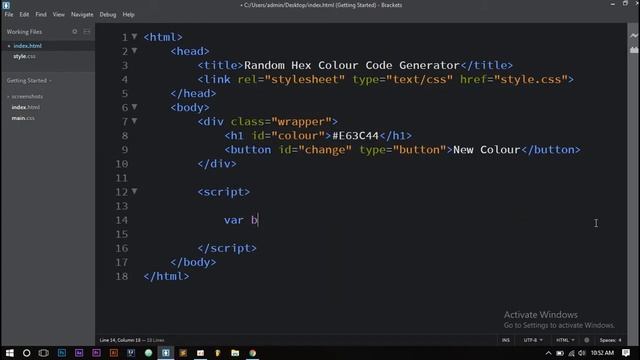
Task: Expand the screenshots folder
Action: pyautogui.click(x=25, y=97)
